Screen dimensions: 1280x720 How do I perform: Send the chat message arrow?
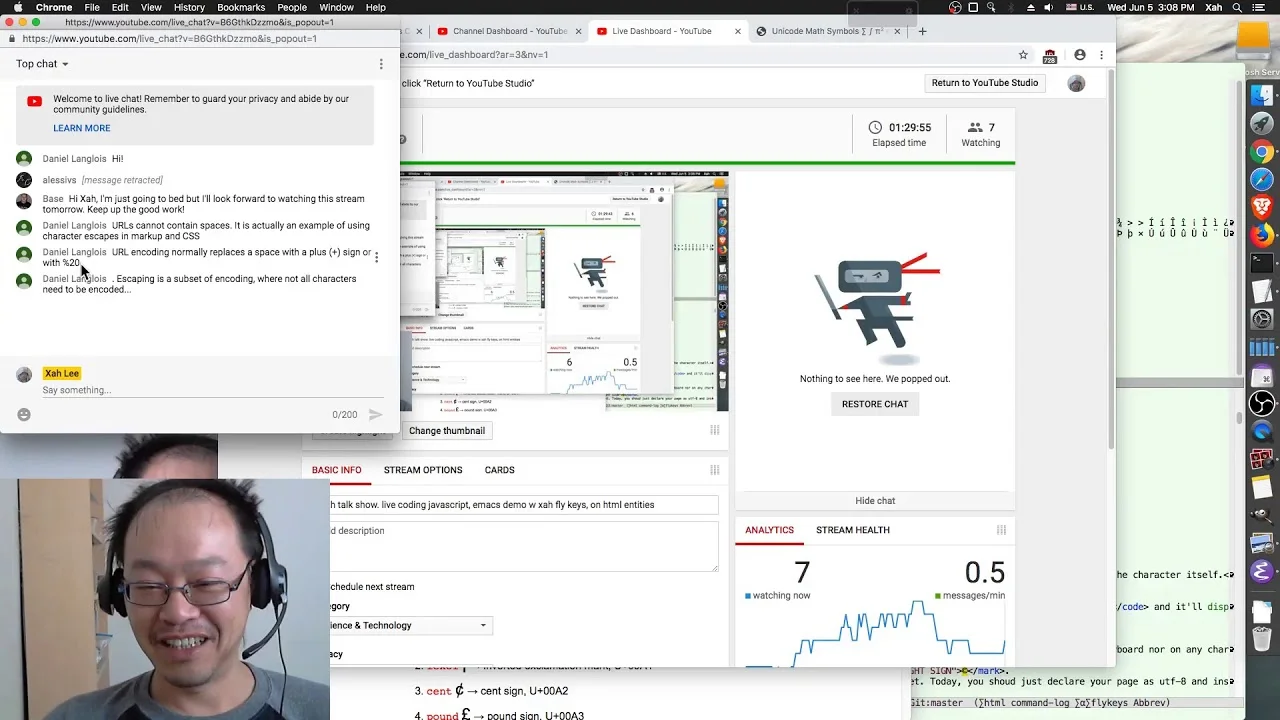click(375, 414)
